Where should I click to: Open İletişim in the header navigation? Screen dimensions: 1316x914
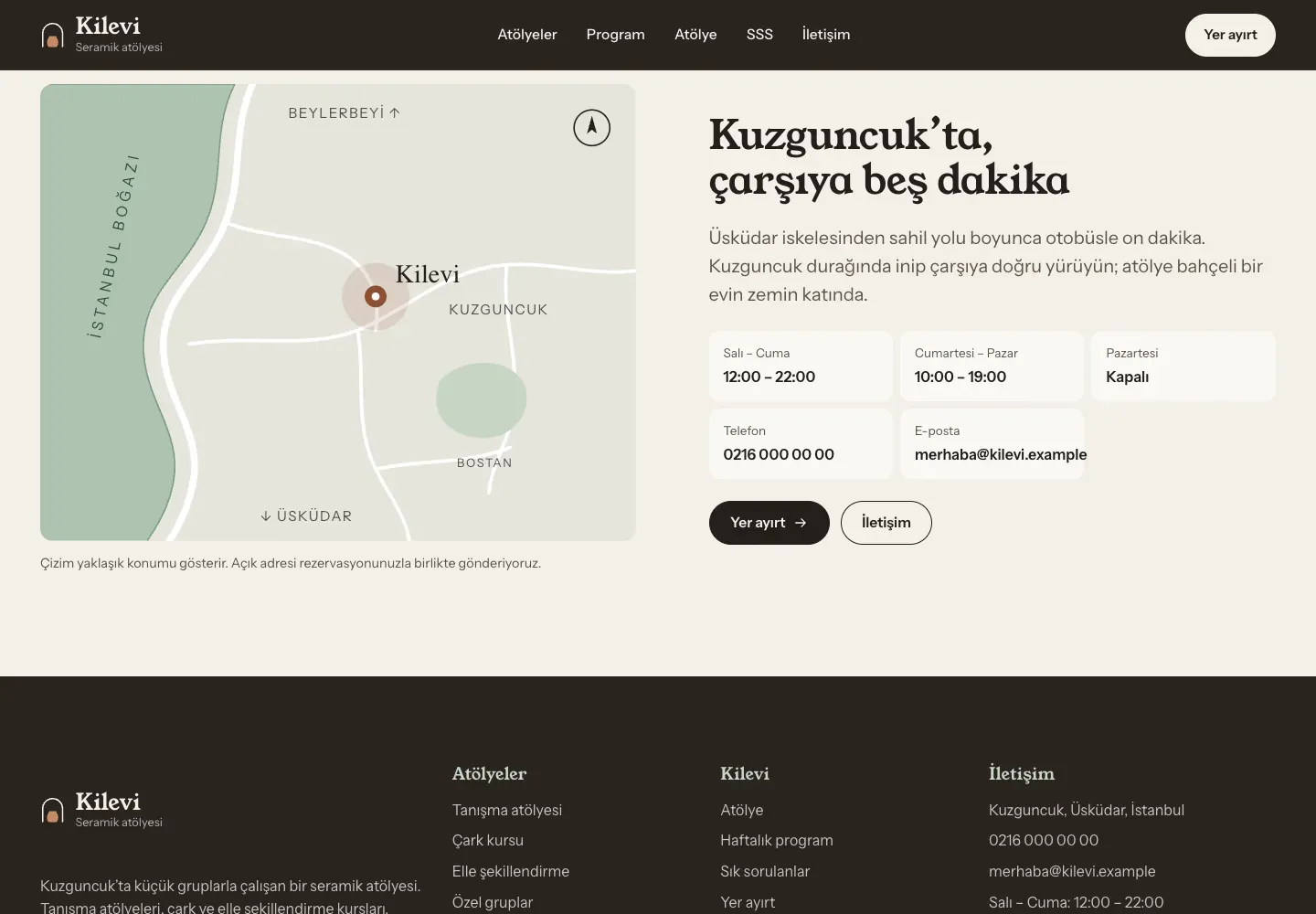(x=826, y=35)
